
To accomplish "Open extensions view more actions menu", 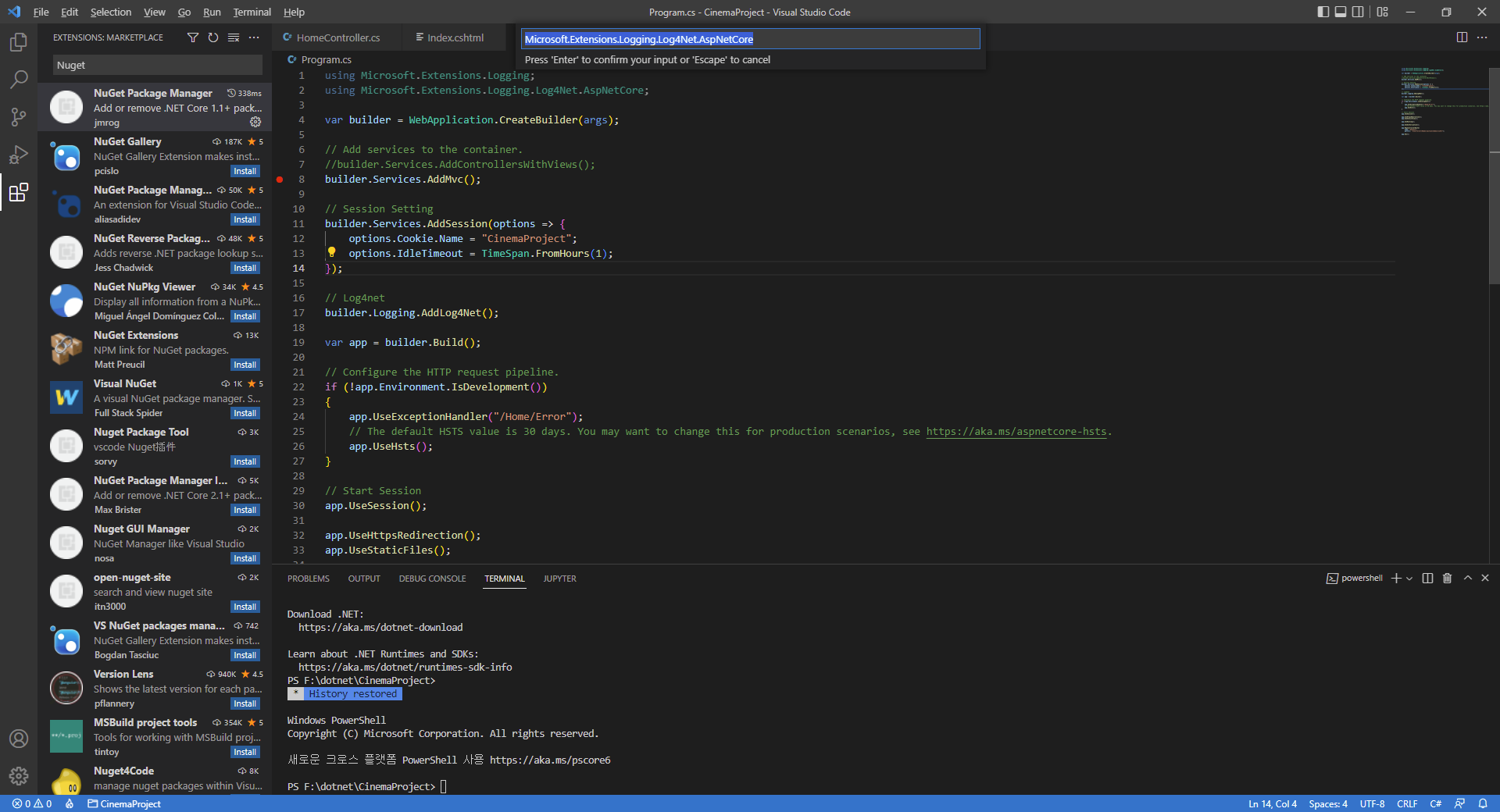I will tap(254, 37).
